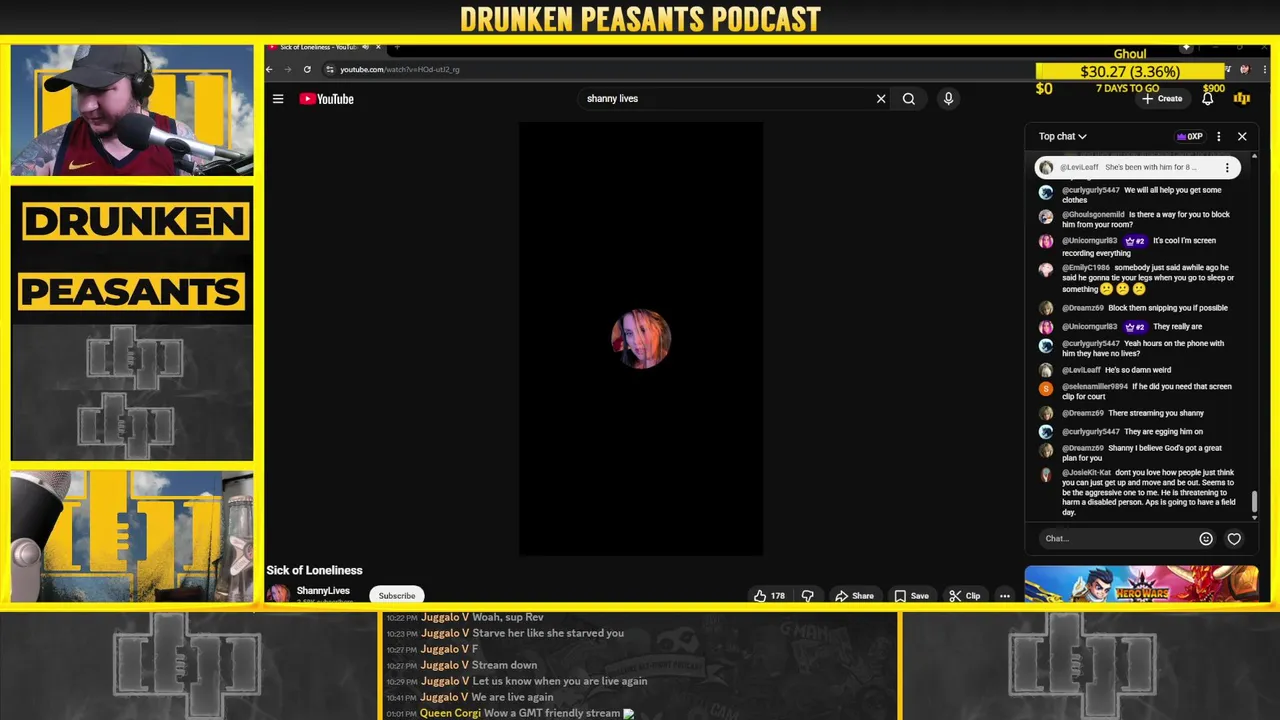Open the @curlygurly5447 'some clothes' message author

(1091, 190)
